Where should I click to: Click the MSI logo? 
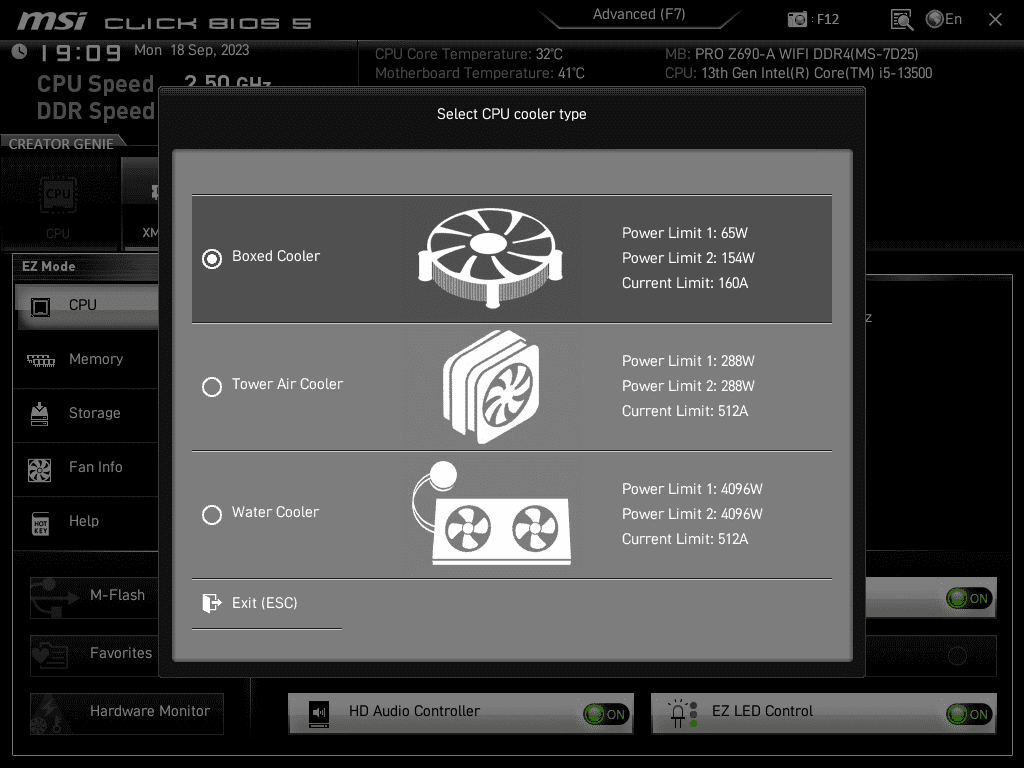tap(52, 22)
